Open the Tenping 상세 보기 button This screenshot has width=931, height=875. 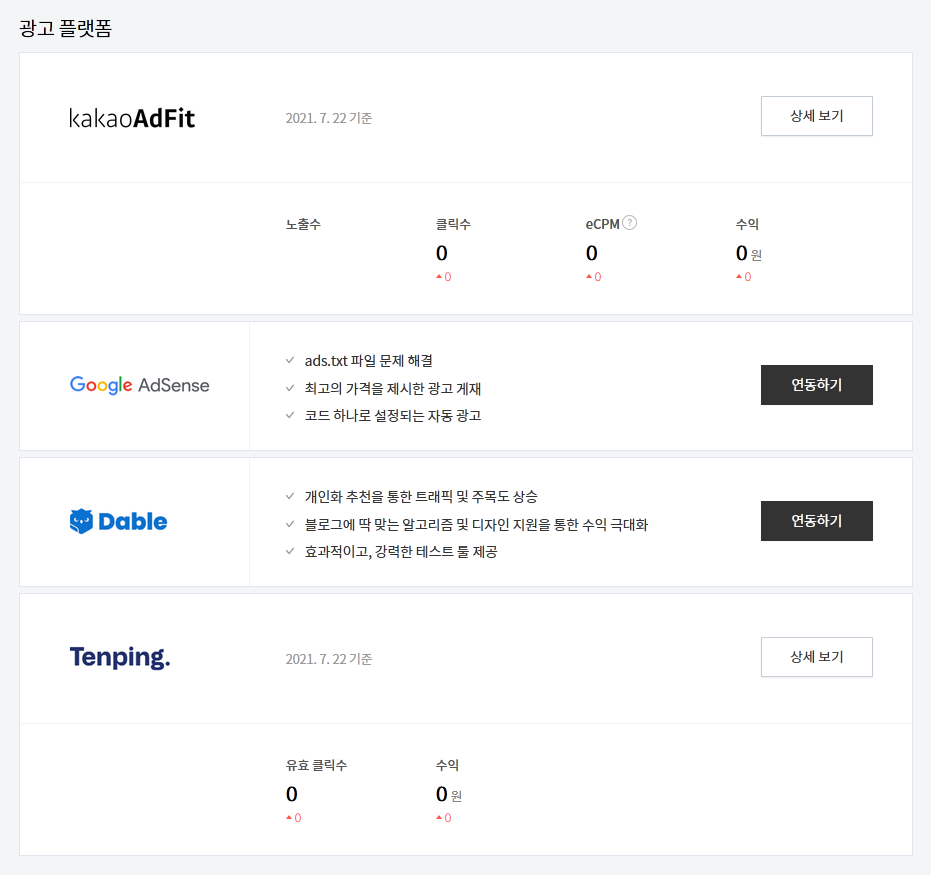point(816,657)
